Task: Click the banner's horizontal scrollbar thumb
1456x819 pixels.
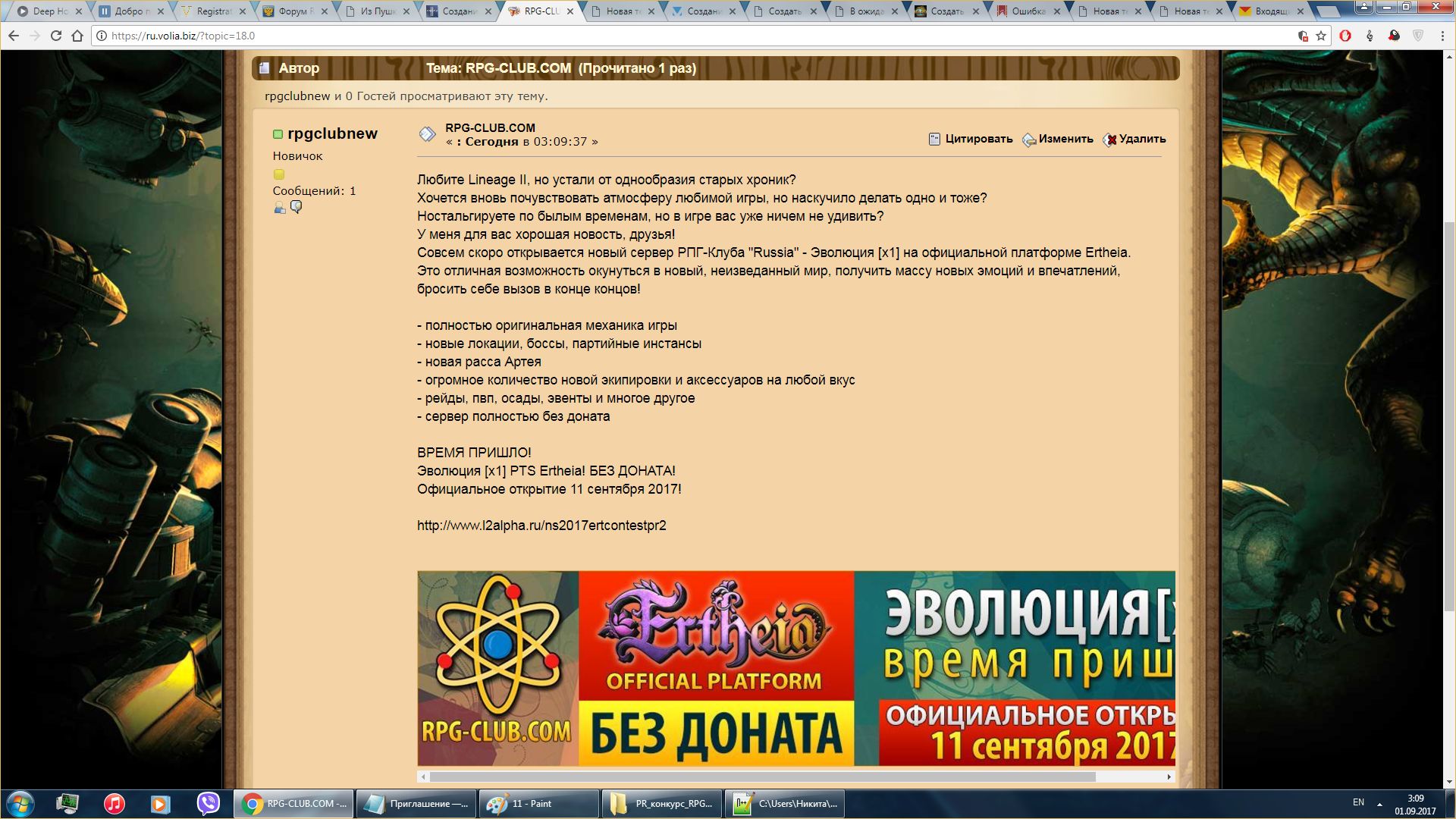Action: click(x=762, y=777)
